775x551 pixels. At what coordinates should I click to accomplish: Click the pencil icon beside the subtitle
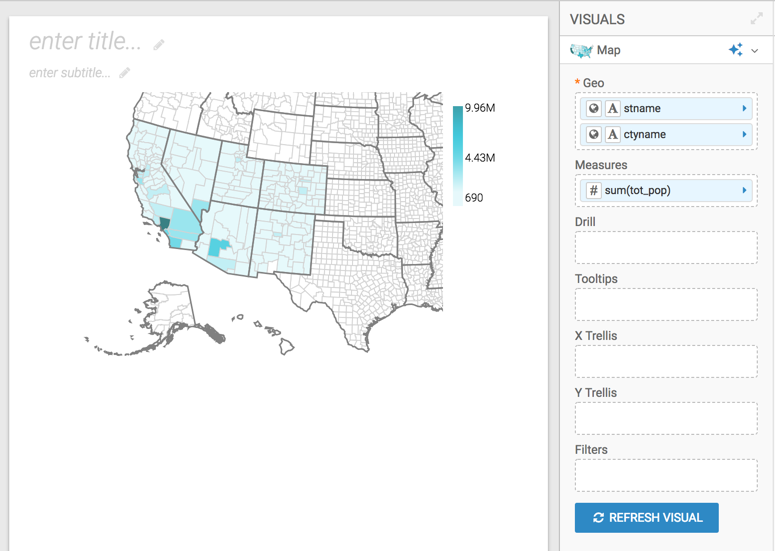(x=125, y=73)
